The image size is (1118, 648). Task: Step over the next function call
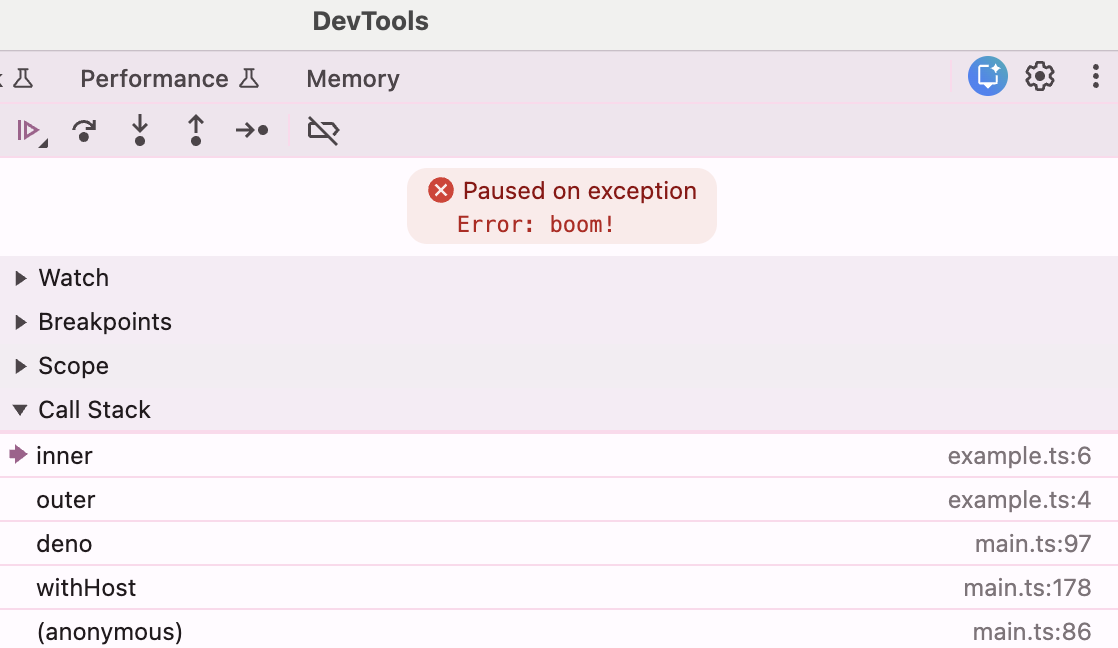pos(84,130)
